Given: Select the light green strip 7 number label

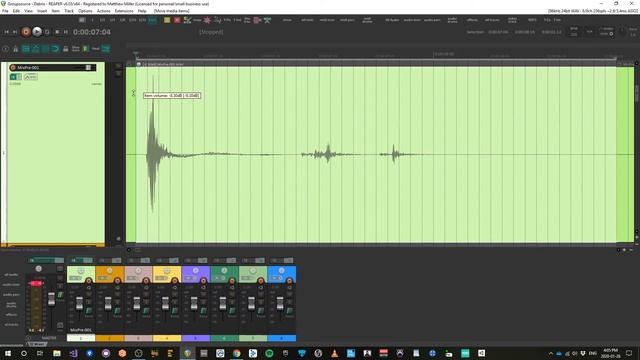Looking at the screenshot, I should click(253, 338).
